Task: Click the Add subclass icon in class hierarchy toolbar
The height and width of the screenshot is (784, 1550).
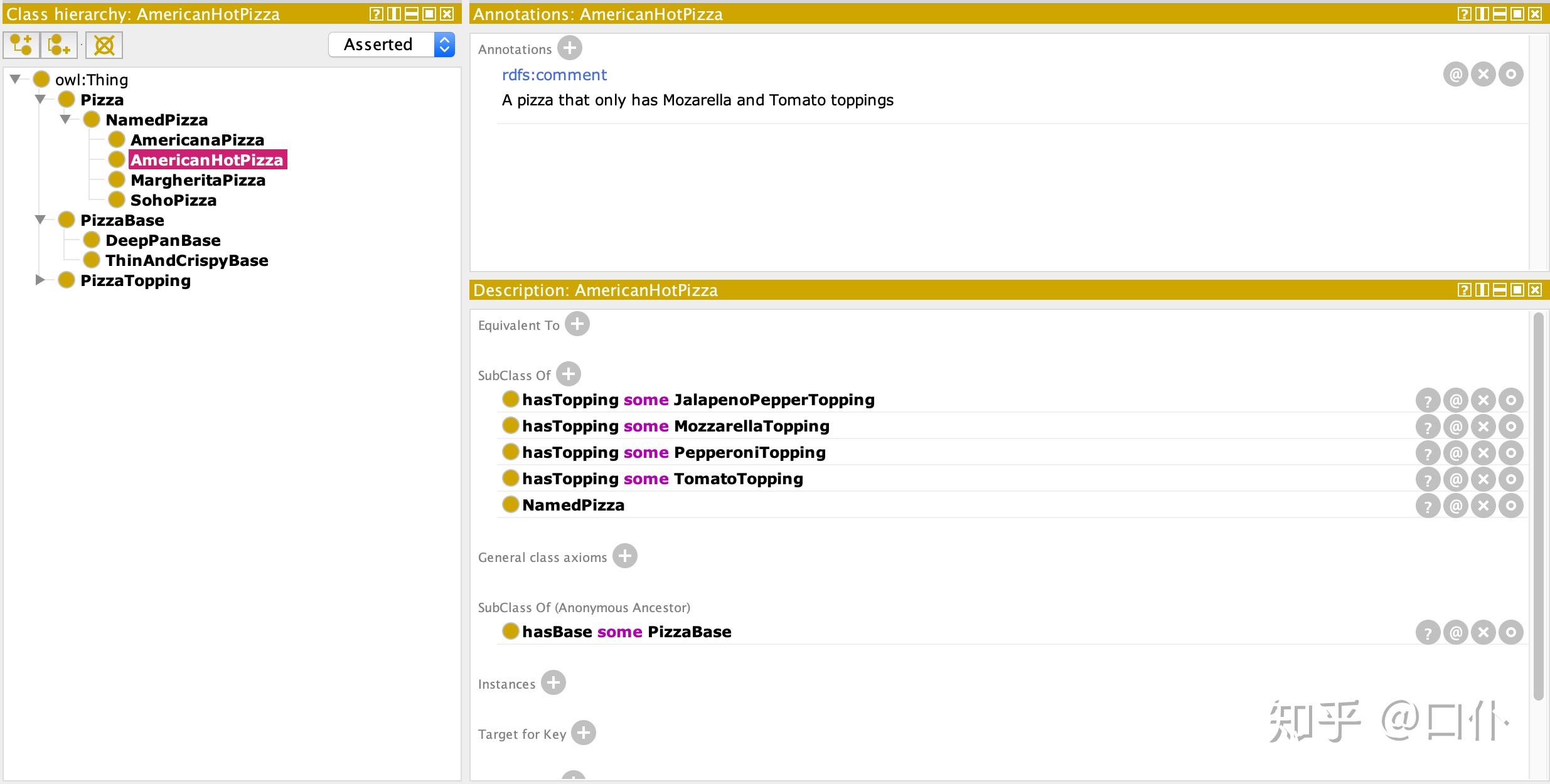Action: [21, 45]
